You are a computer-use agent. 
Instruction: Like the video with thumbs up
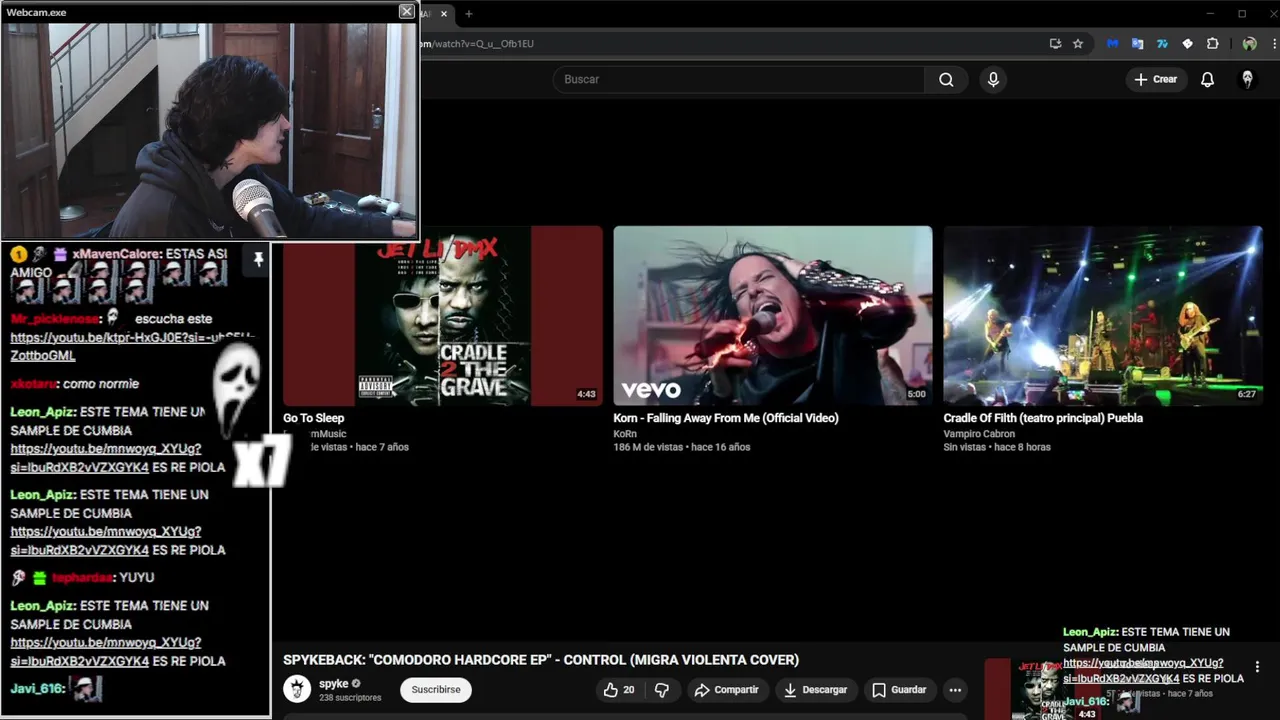(x=619, y=689)
